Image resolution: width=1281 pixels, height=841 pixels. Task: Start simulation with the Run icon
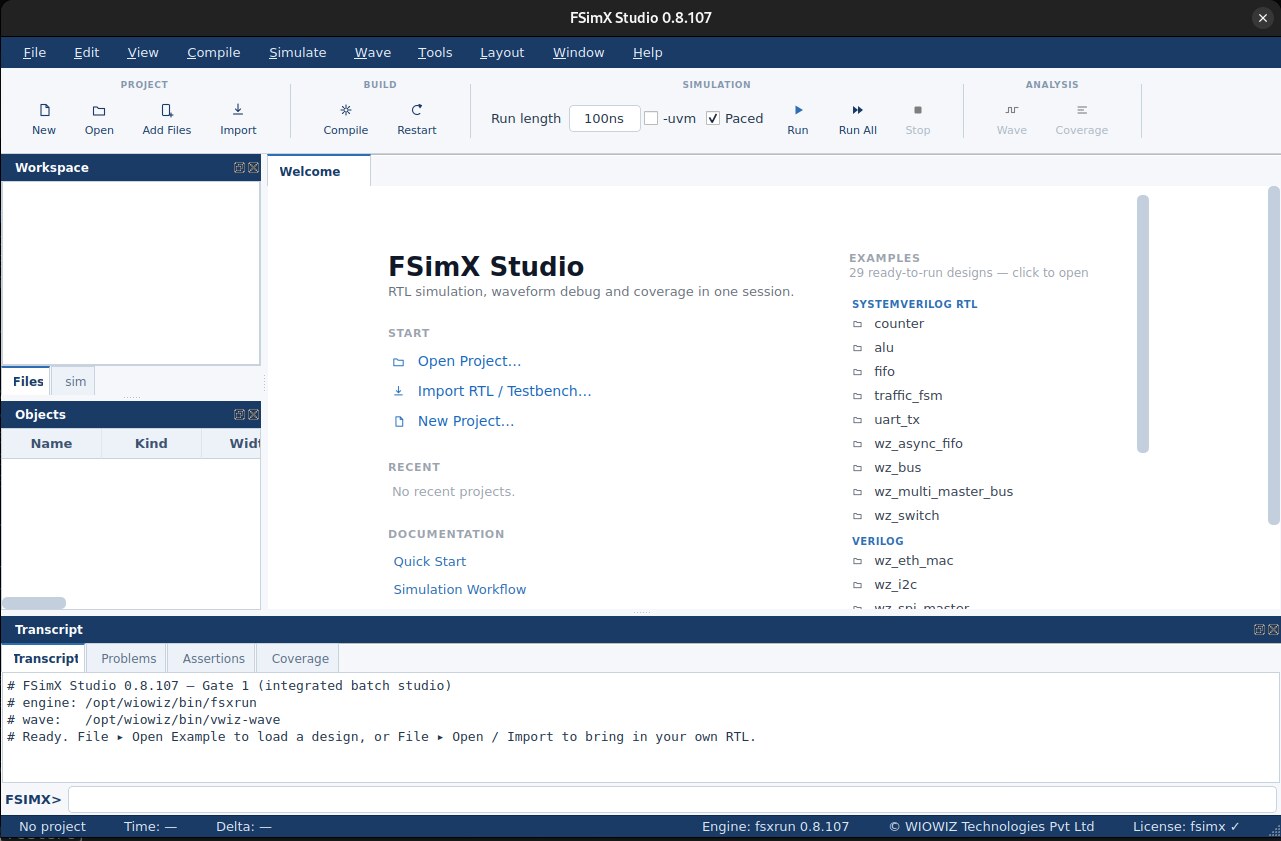tap(797, 110)
